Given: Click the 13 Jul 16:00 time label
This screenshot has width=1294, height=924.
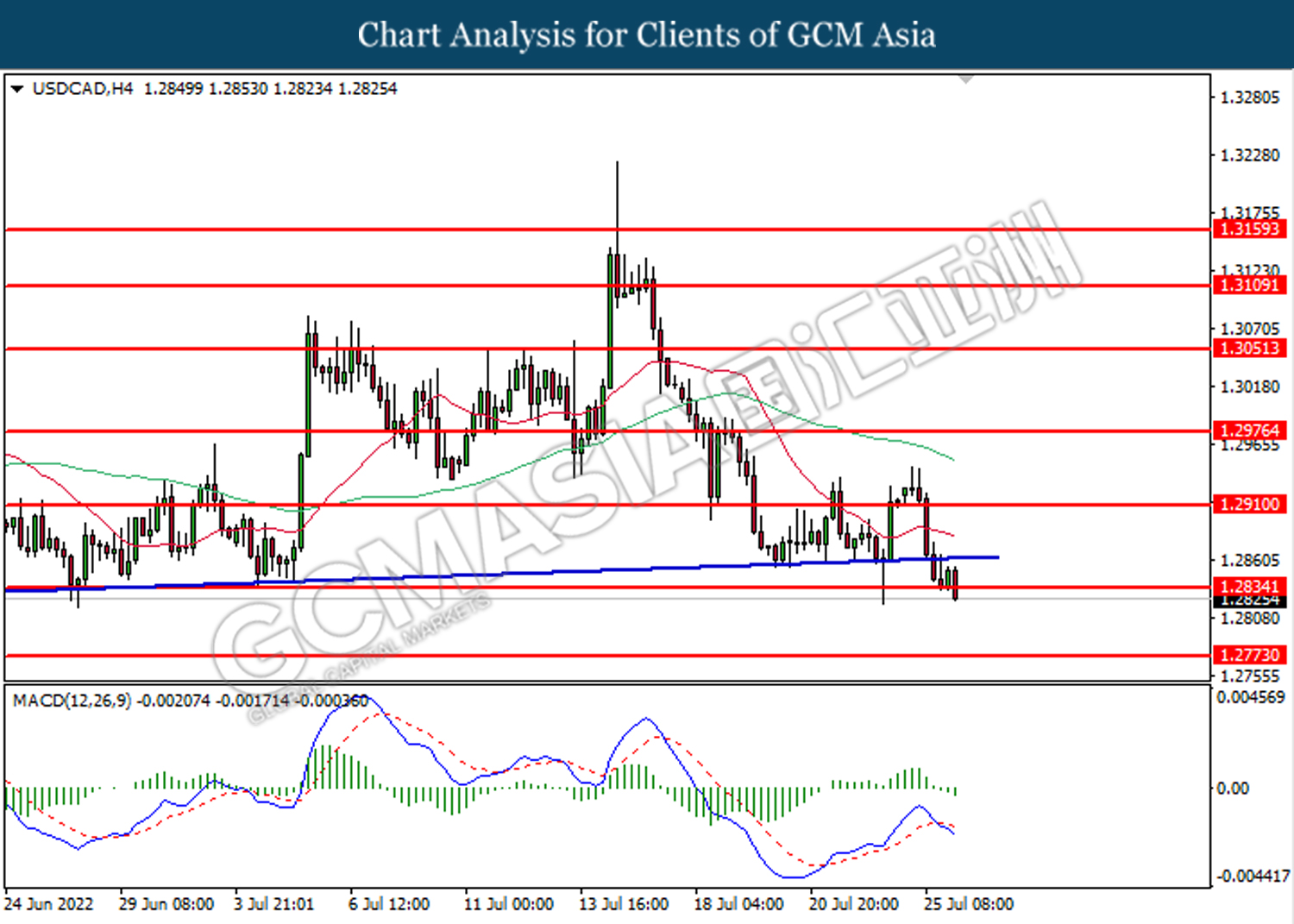Looking at the screenshot, I should tap(624, 904).
